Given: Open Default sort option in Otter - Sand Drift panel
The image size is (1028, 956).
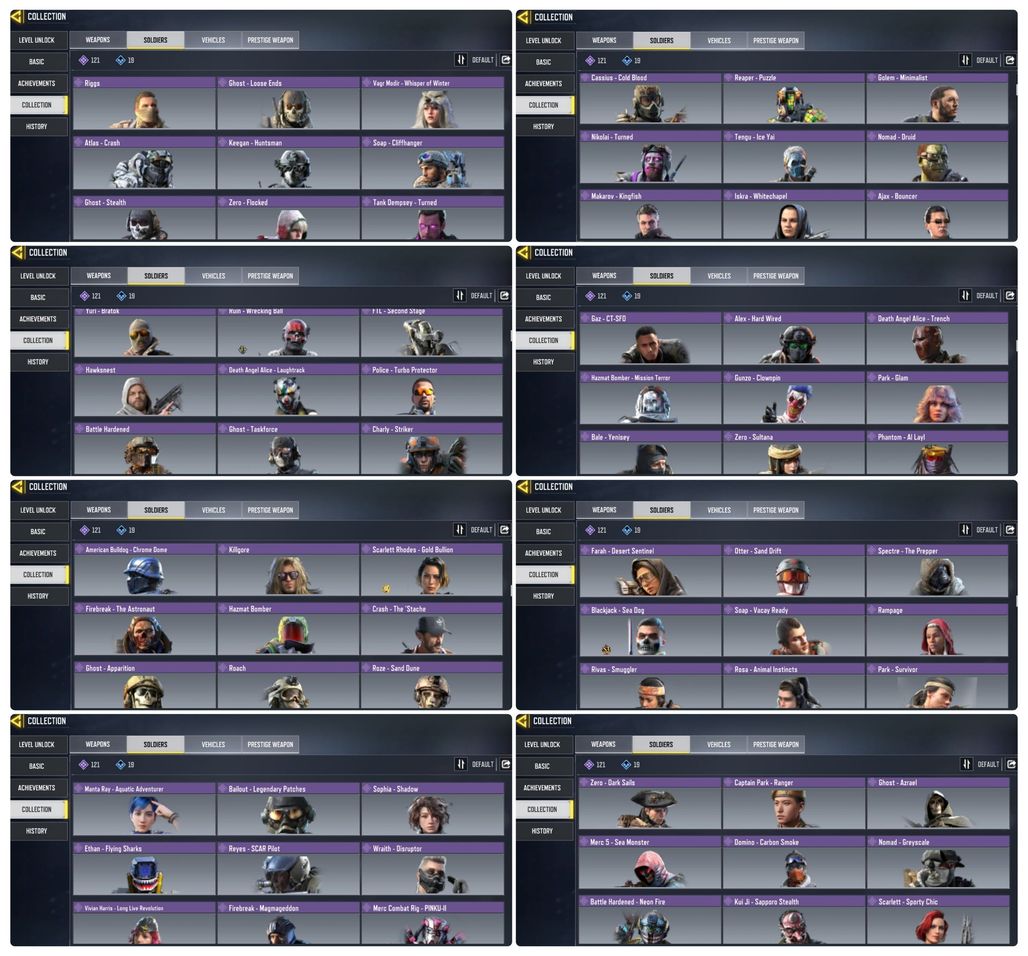Looking at the screenshot, I should (x=987, y=530).
